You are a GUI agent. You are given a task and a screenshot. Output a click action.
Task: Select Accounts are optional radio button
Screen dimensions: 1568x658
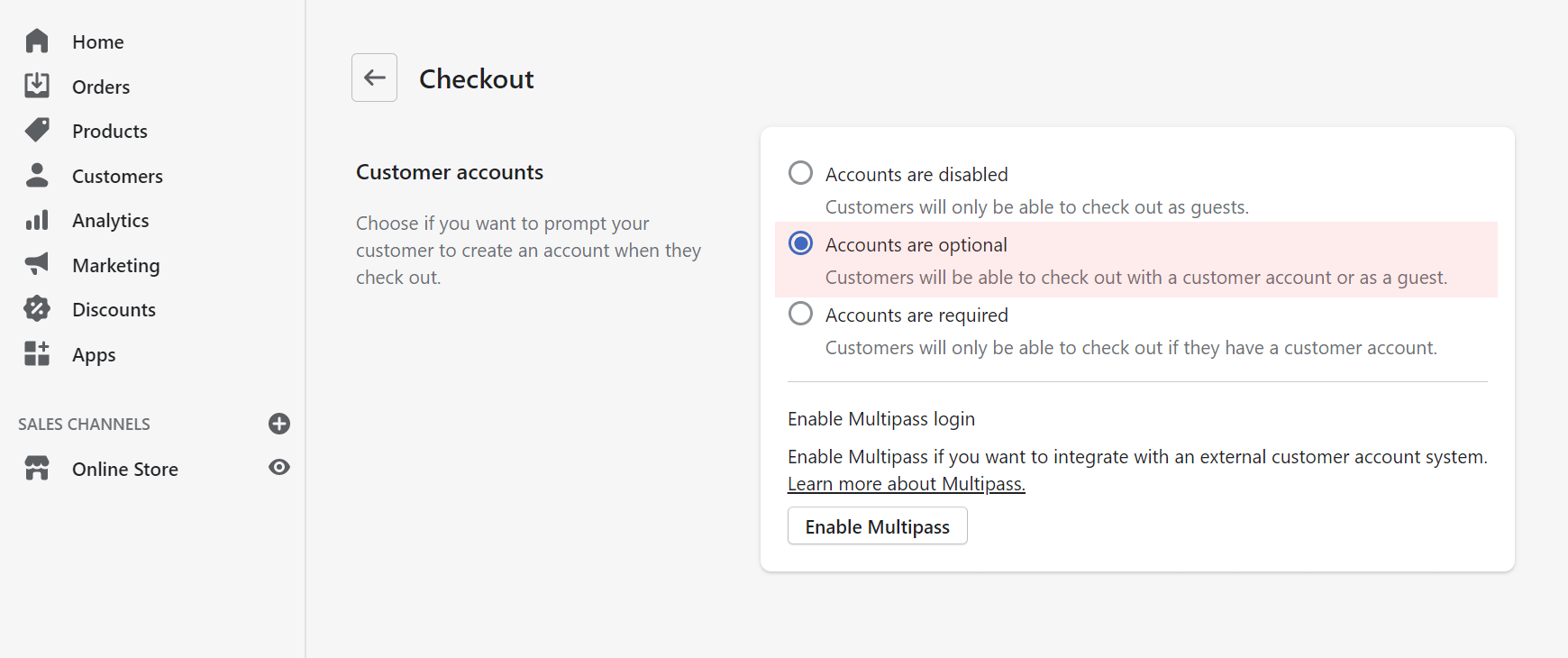pyautogui.click(x=800, y=243)
